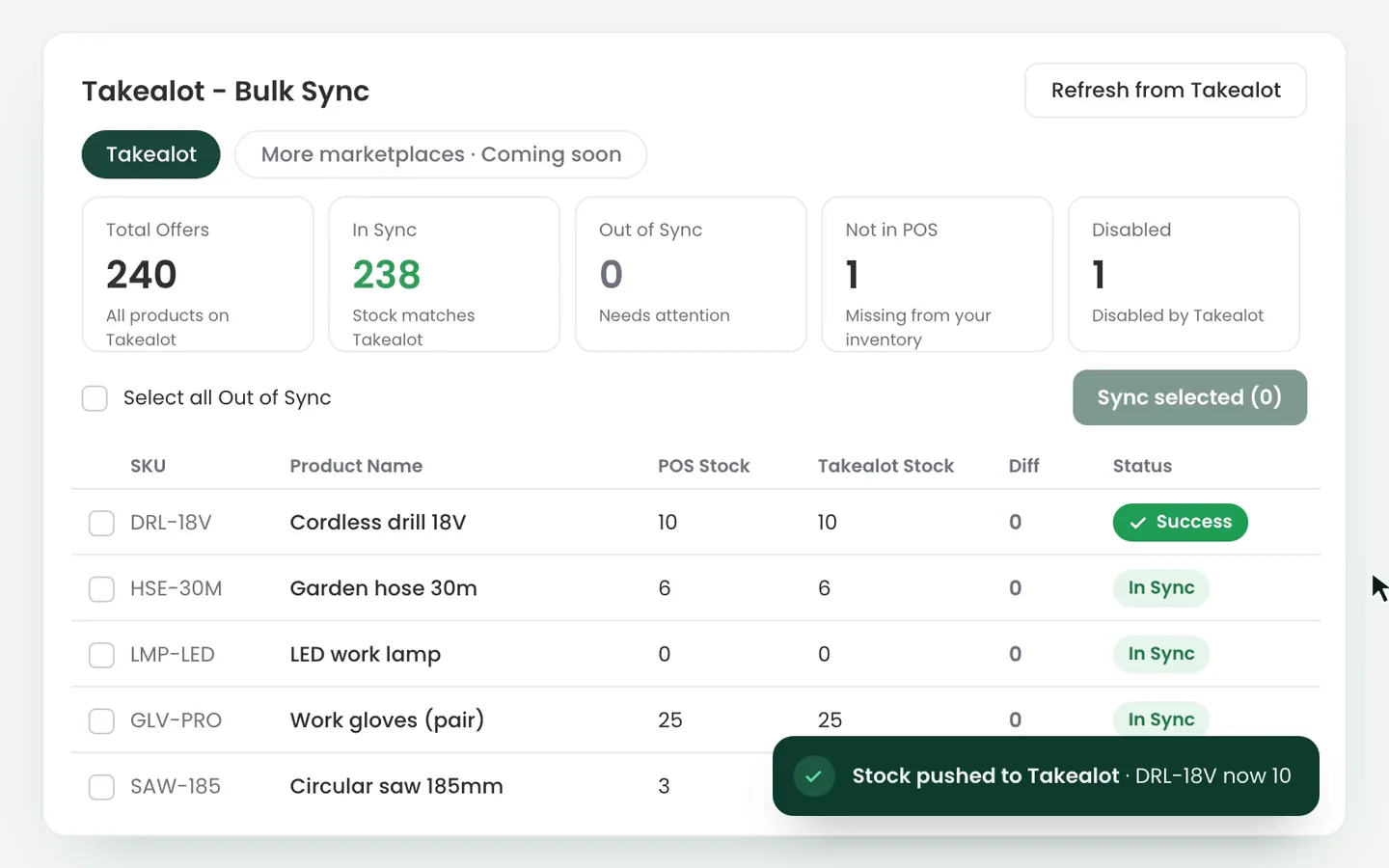Image resolution: width=1389 pixels, height=868 pixels.
Task: Click the In Sync badge for HSE-30M
Action: point(1161,588)
